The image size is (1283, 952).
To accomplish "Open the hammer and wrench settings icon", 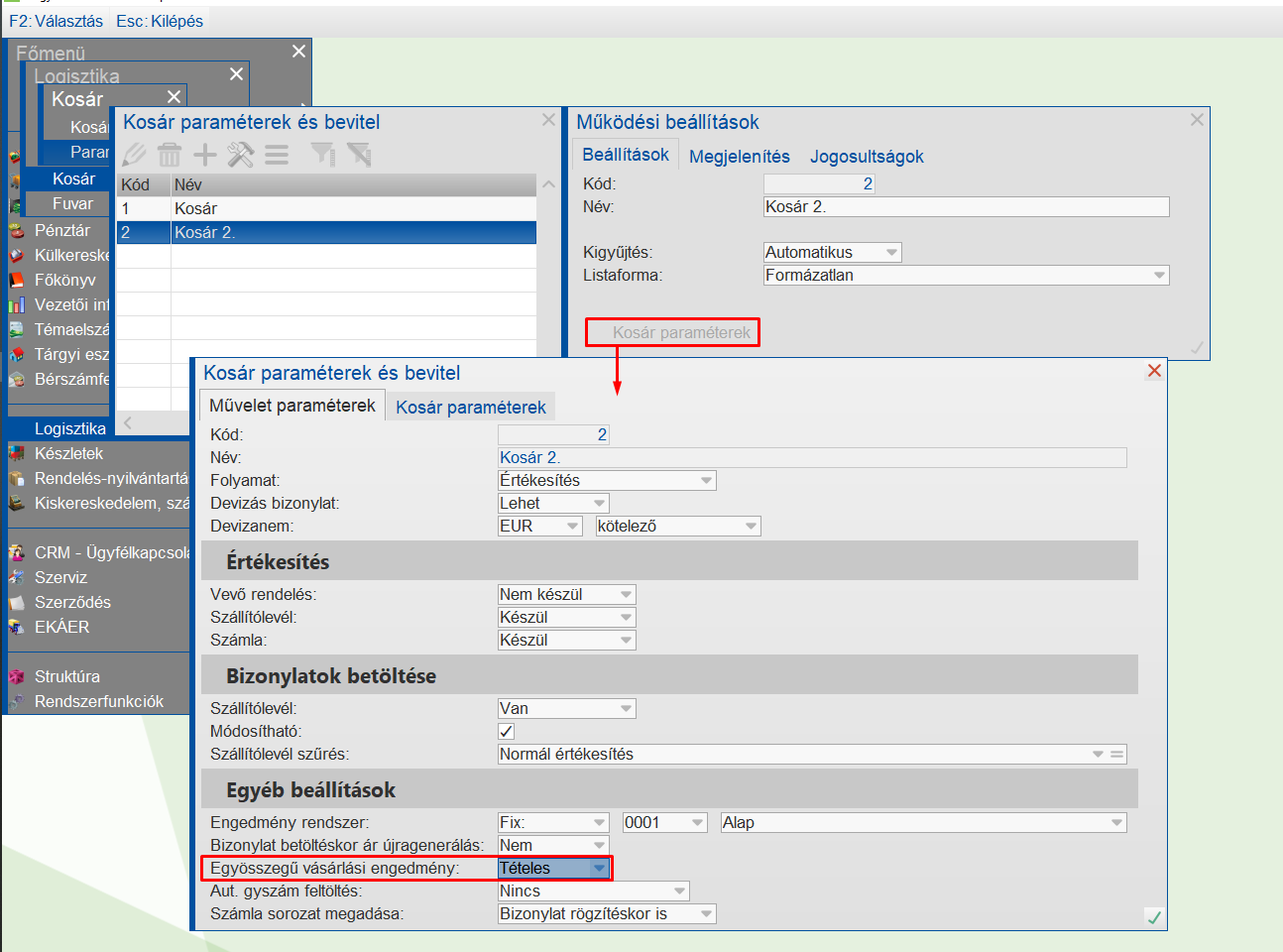I will pyautogui.click(x=241, y=155).
